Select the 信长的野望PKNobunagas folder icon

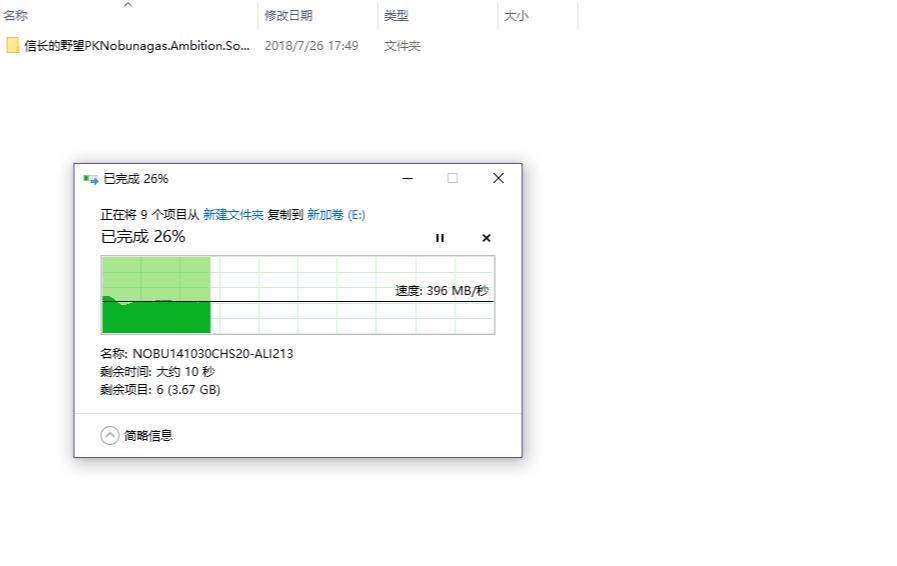point(13,46)
